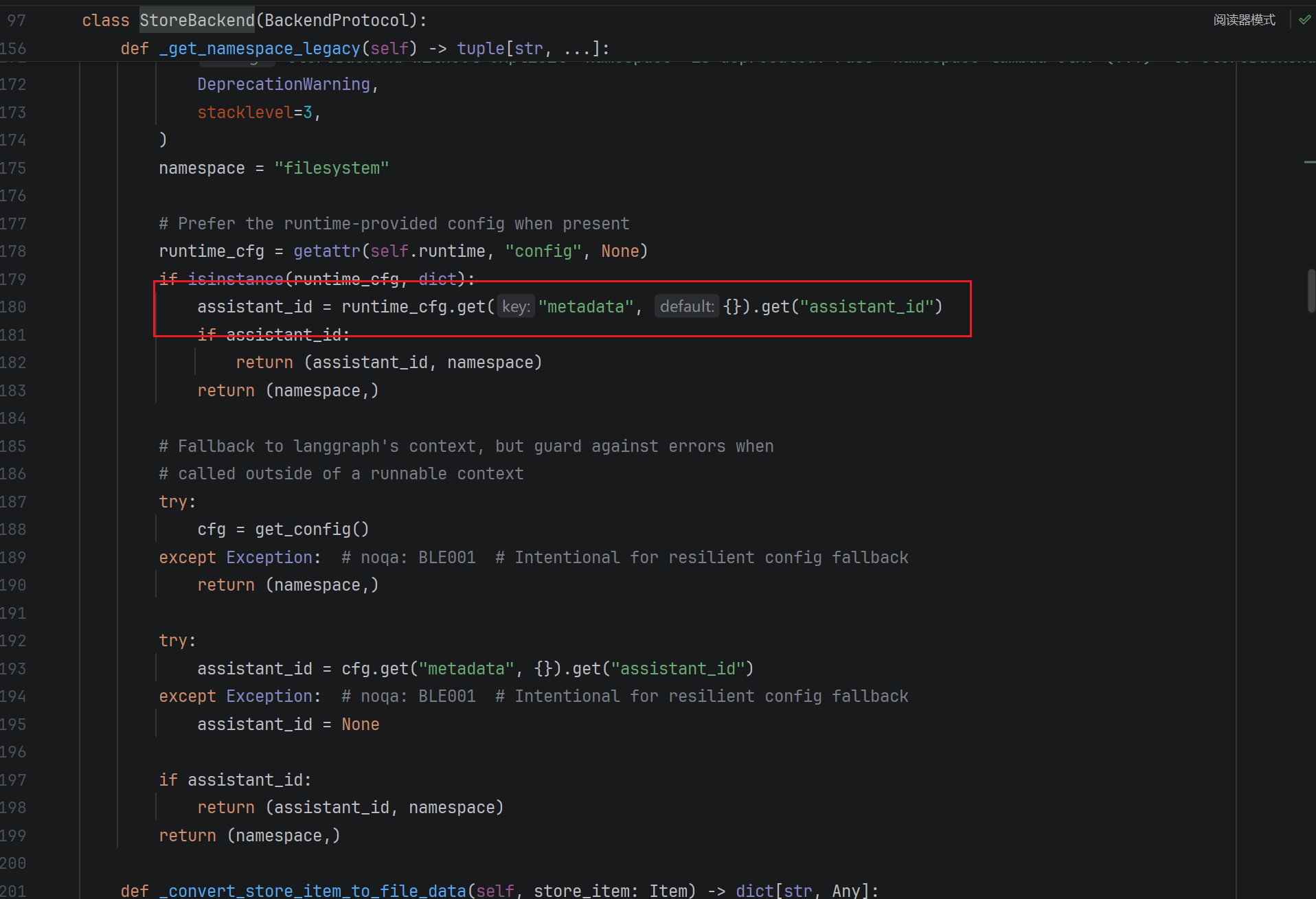The width and height of the screenshot is (1316, 899).
Task: Open the green checkmark inspections indicator
Action: point(1304,20)
